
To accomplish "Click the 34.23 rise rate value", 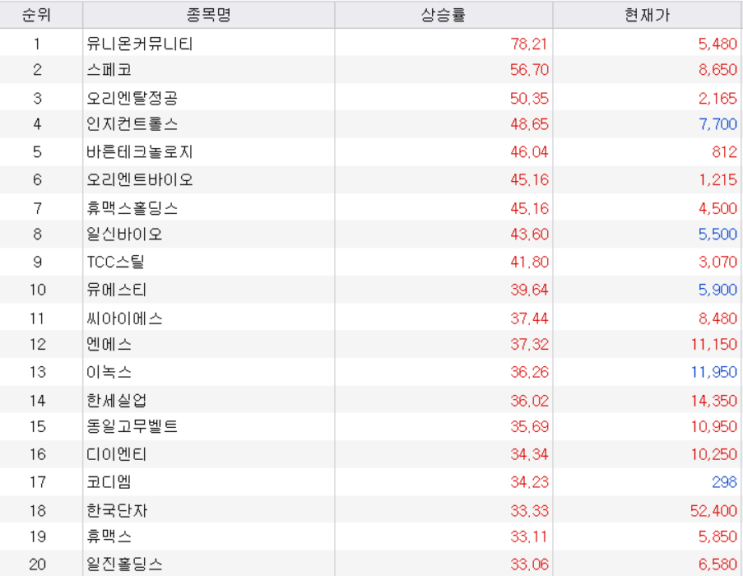I will point(529,482).
